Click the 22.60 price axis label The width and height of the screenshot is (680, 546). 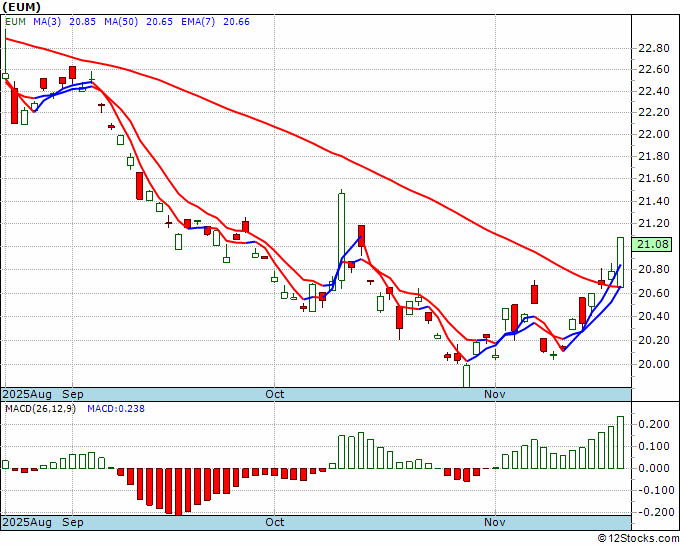point(654,69)
